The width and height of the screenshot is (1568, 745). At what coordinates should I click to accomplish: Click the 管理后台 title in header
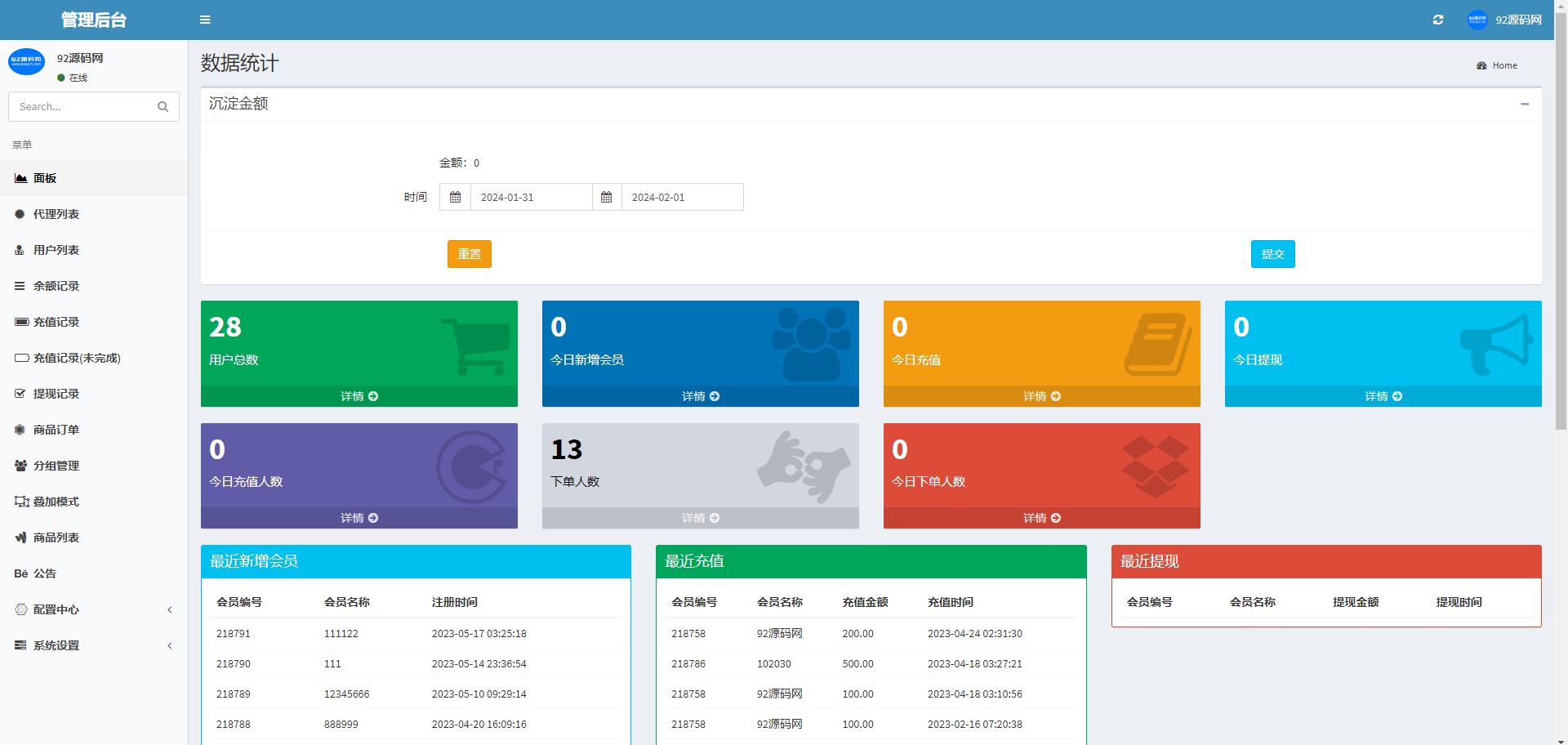(94, 20)
